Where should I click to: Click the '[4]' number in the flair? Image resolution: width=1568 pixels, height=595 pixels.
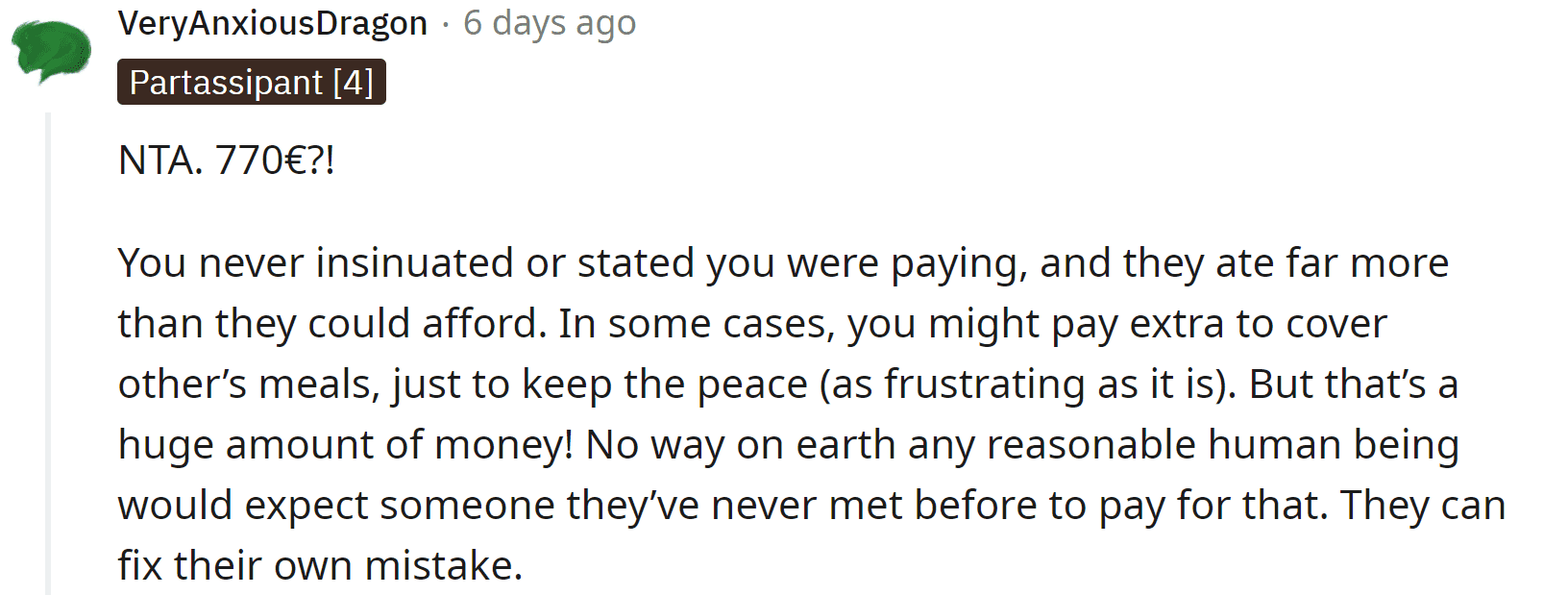tap(353, 83)
